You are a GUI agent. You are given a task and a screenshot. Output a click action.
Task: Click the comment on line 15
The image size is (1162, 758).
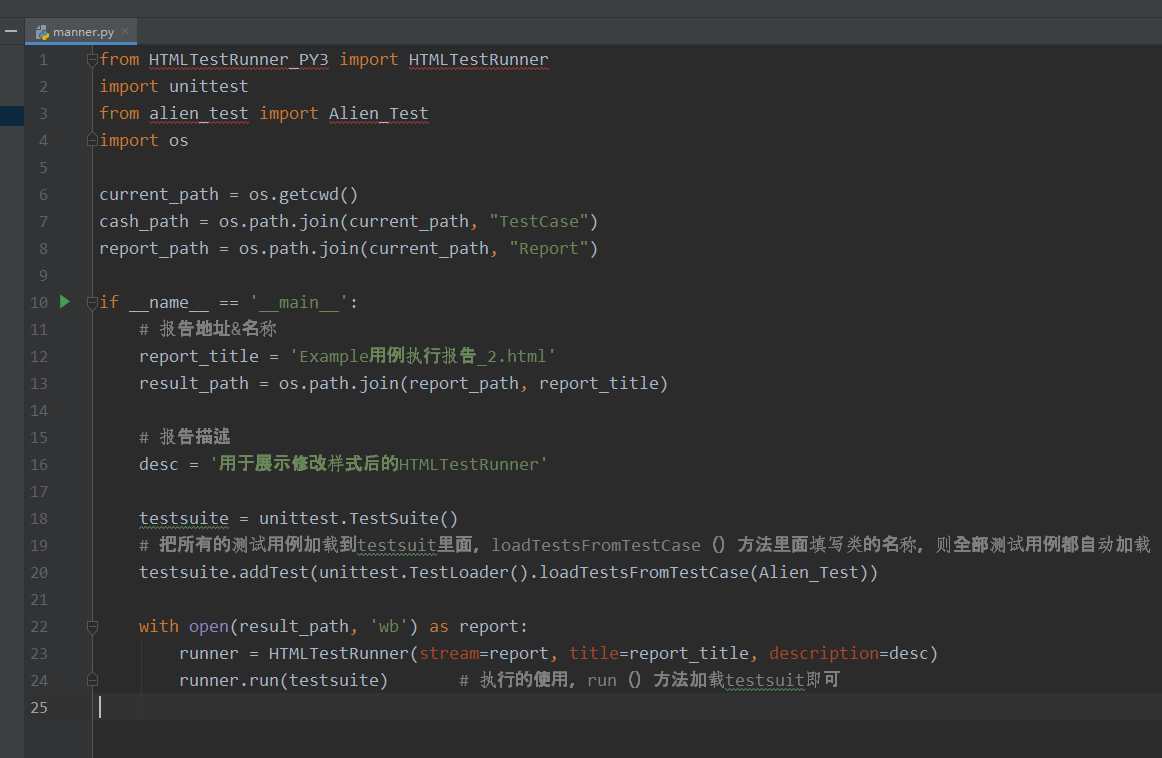(x=185, y=437)
